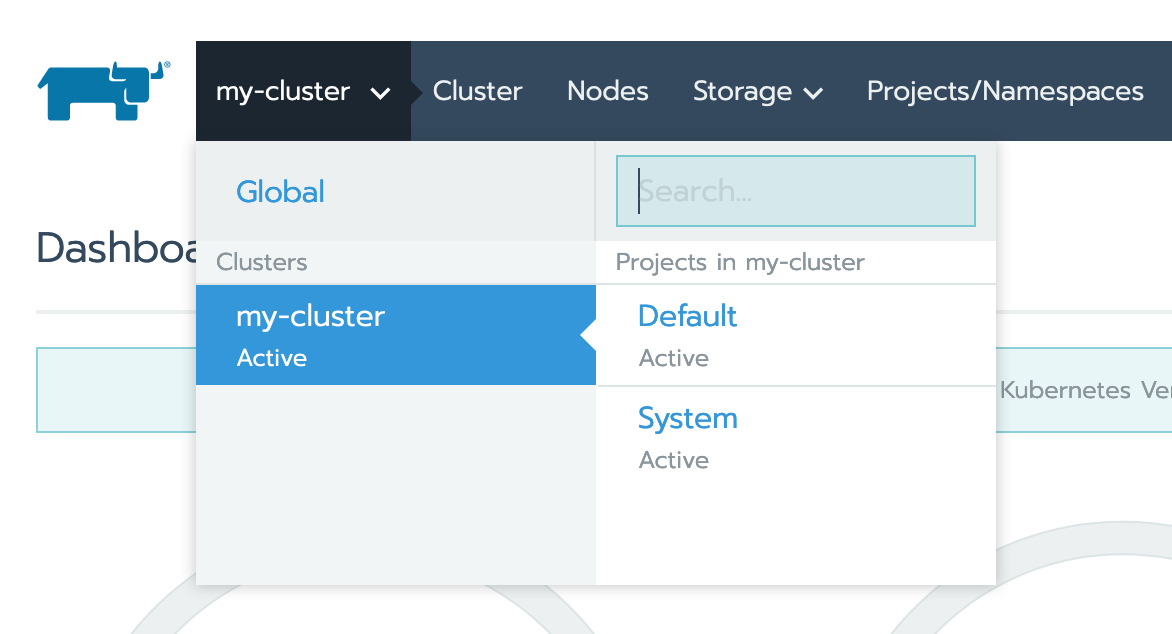
Task: Click Active status under my-cluster entry
Action: (272, 358)
